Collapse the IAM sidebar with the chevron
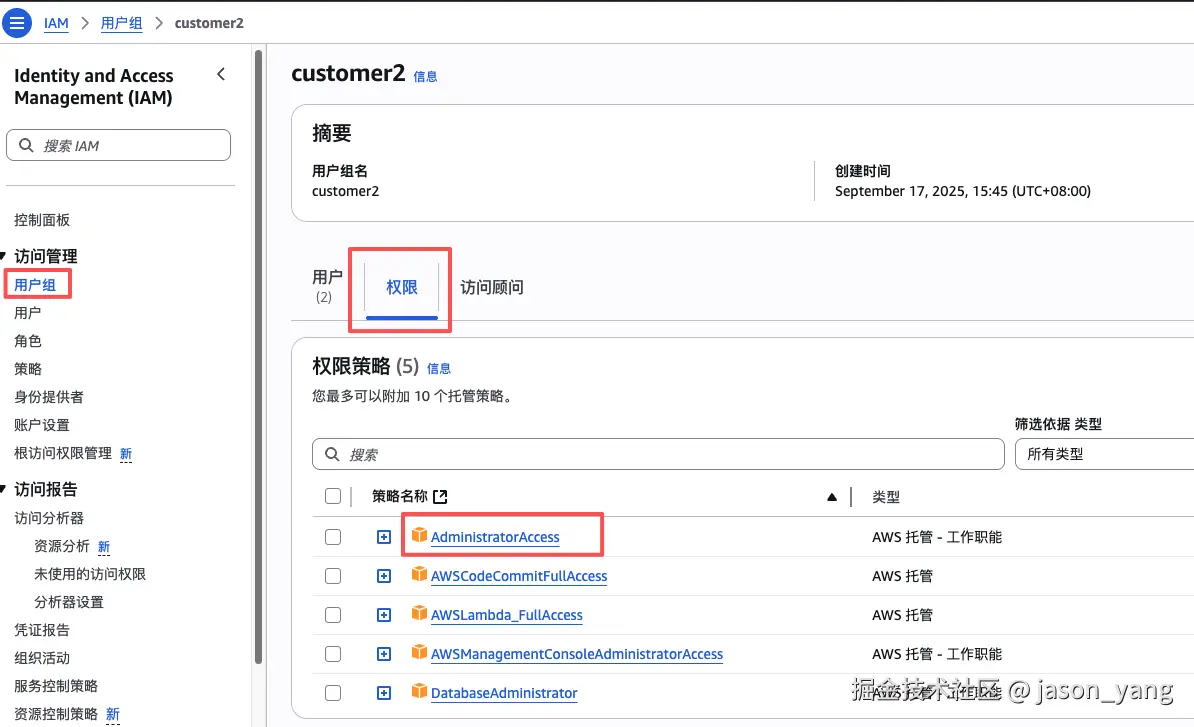 [221, 74]
